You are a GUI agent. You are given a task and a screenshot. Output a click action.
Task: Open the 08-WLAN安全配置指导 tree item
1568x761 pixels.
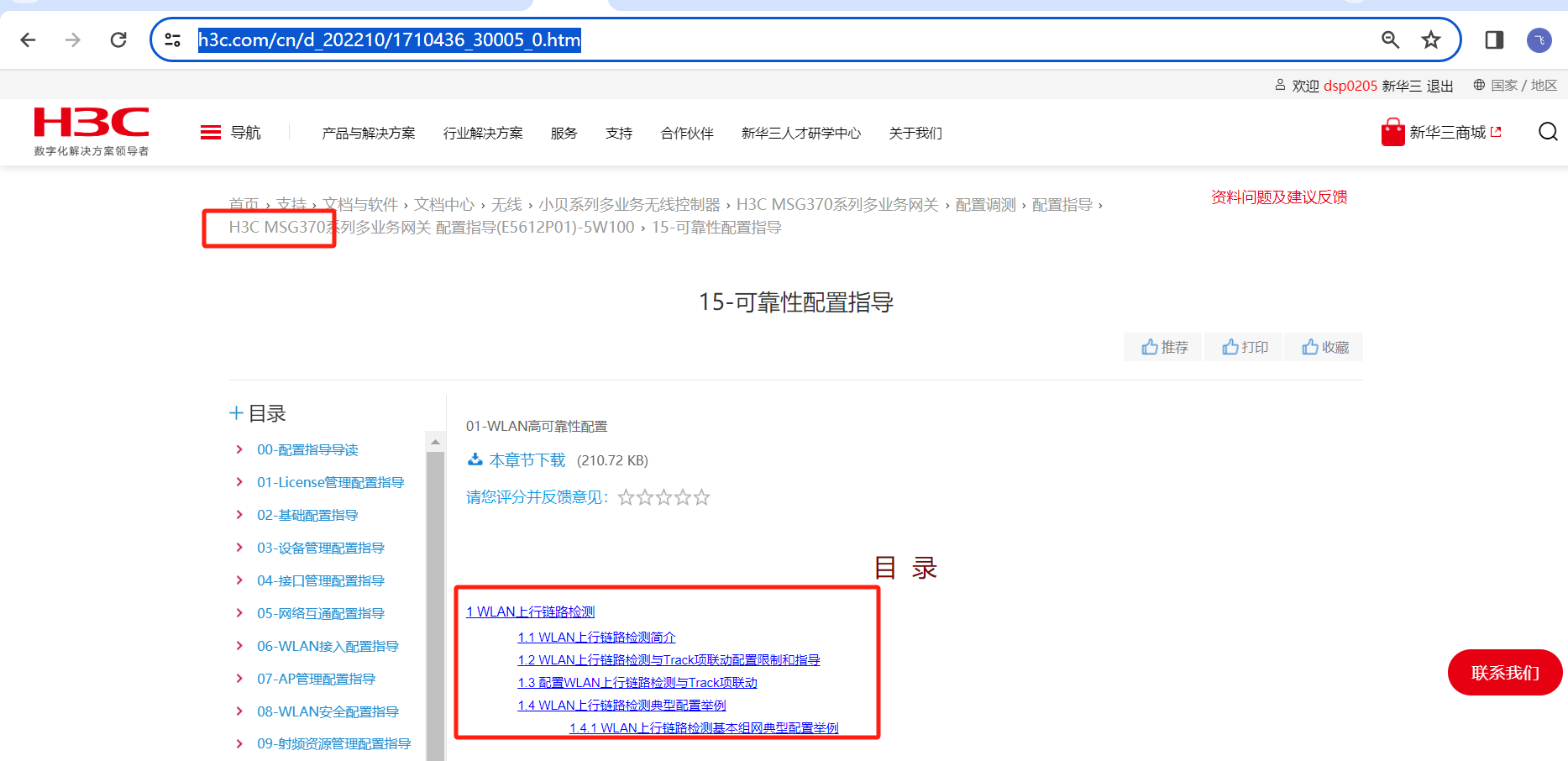(328, 711)
